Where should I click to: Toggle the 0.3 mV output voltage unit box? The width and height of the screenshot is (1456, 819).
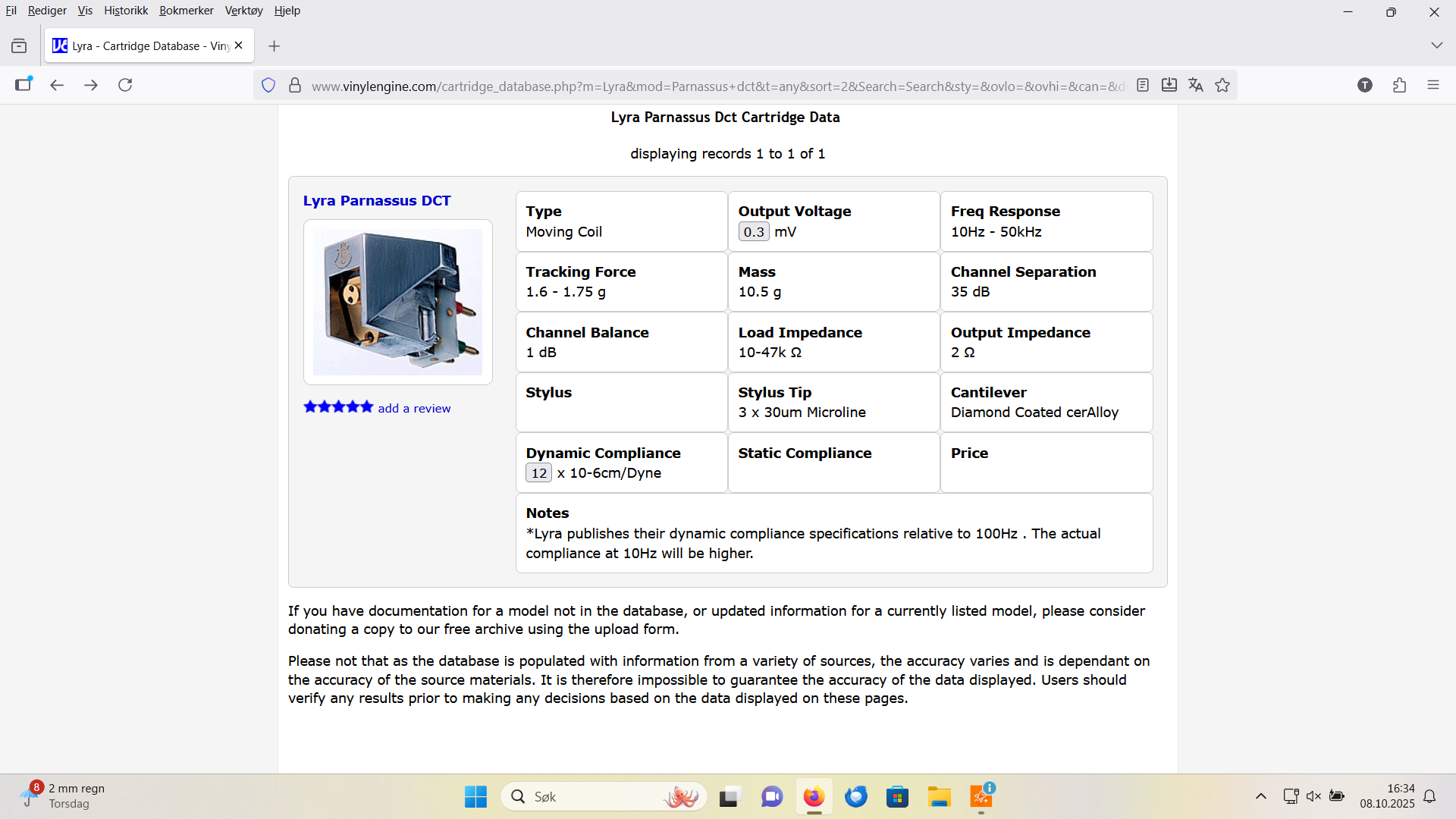coord(754,232)
